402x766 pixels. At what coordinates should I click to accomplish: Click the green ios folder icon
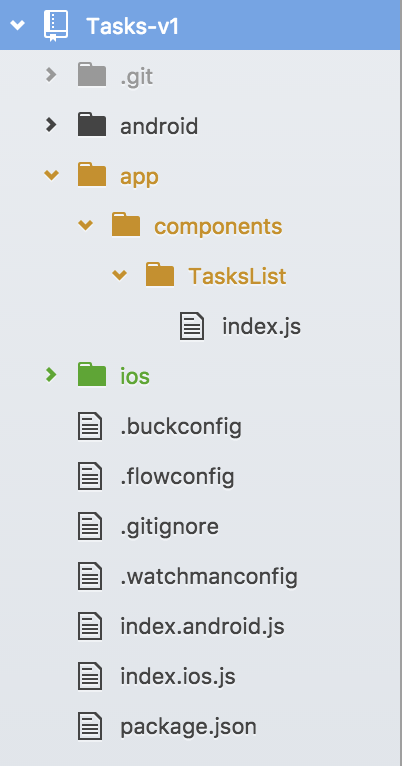tap(92, 376)
